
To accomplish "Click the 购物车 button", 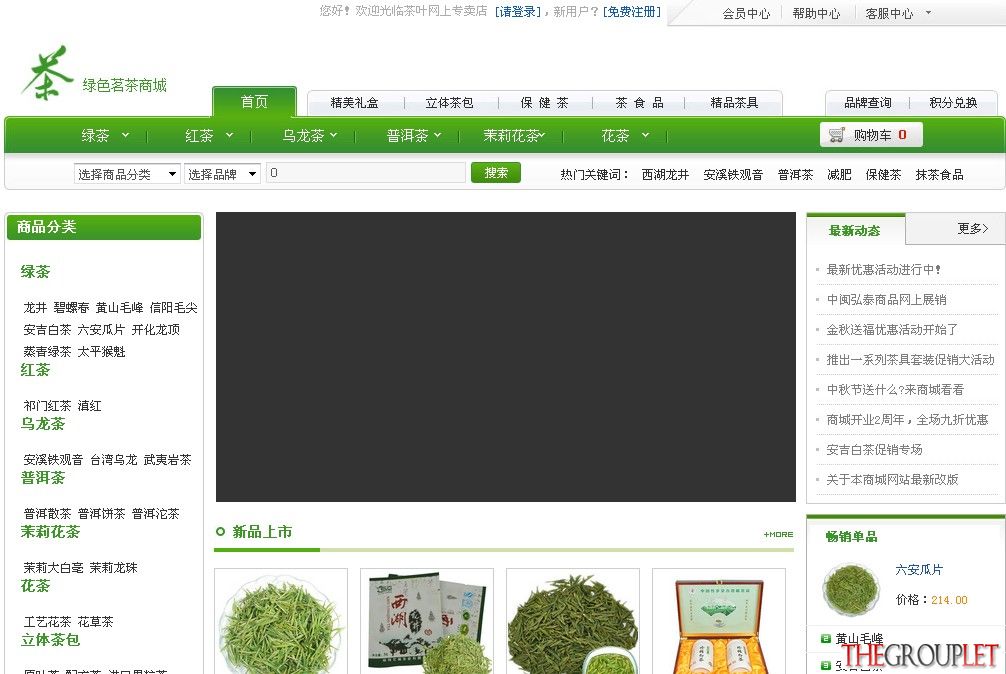I will click(x=871, y=135).
